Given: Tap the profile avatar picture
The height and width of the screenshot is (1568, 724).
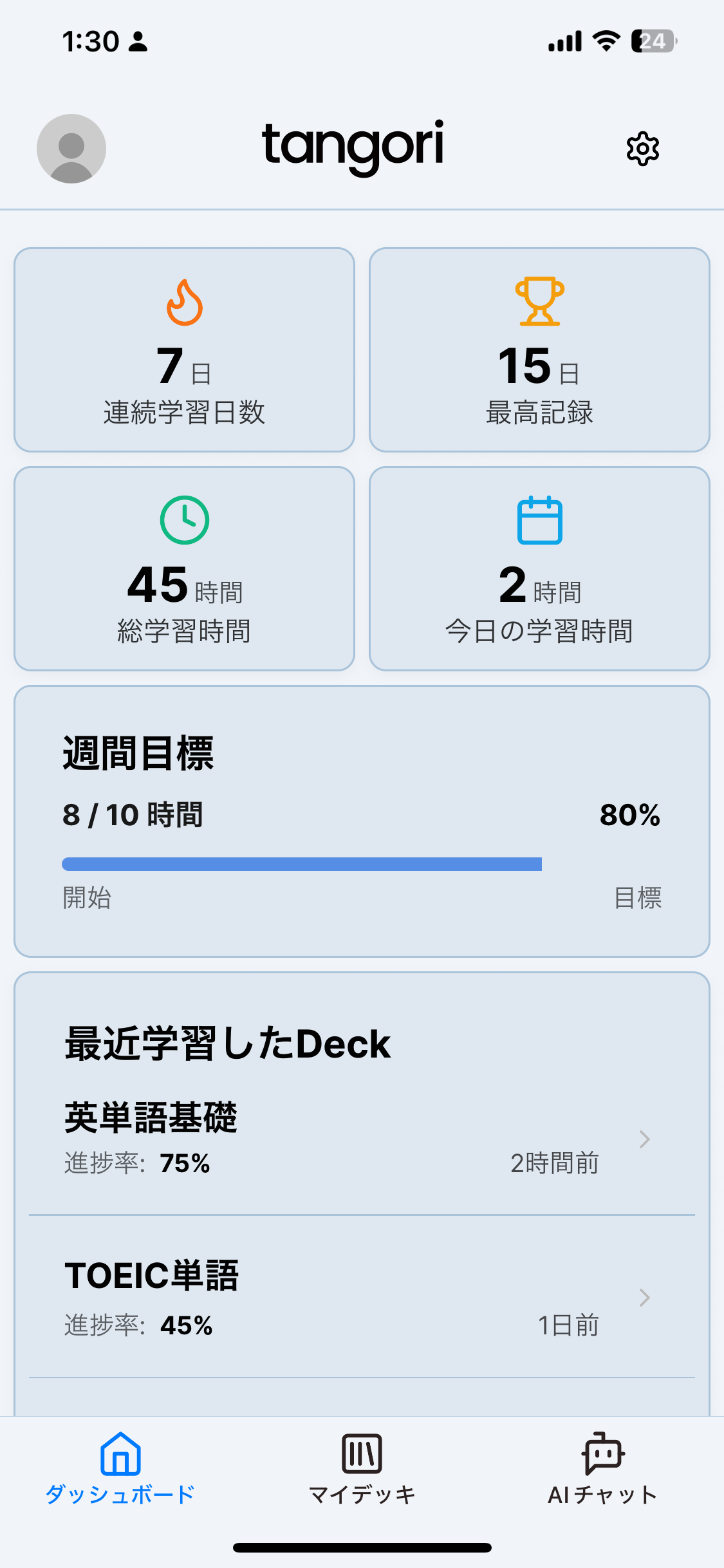Looking at the screenshot, I should [x=71, y=149].
